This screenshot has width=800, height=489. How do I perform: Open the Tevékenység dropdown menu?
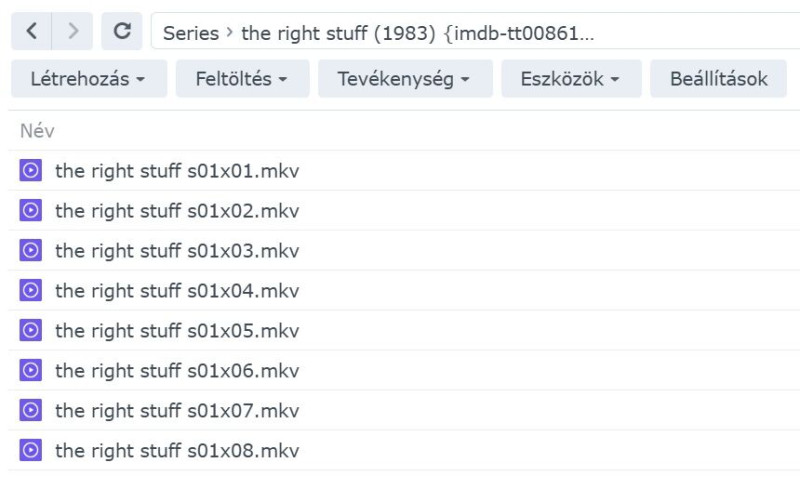coord(405,79)
